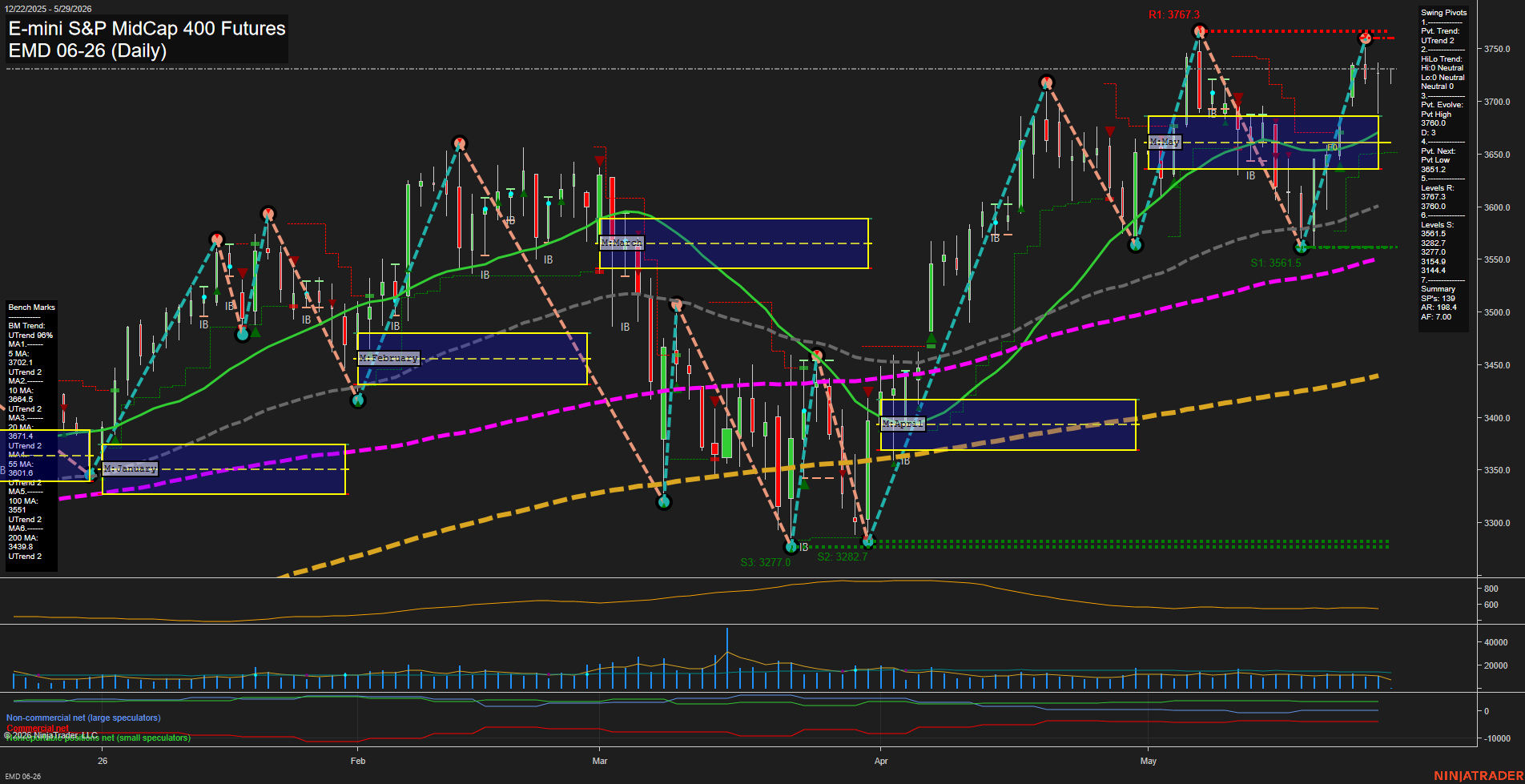Click the AF: 7.00 summary value
The image size is (1525, 784).
click(1436, 317)
